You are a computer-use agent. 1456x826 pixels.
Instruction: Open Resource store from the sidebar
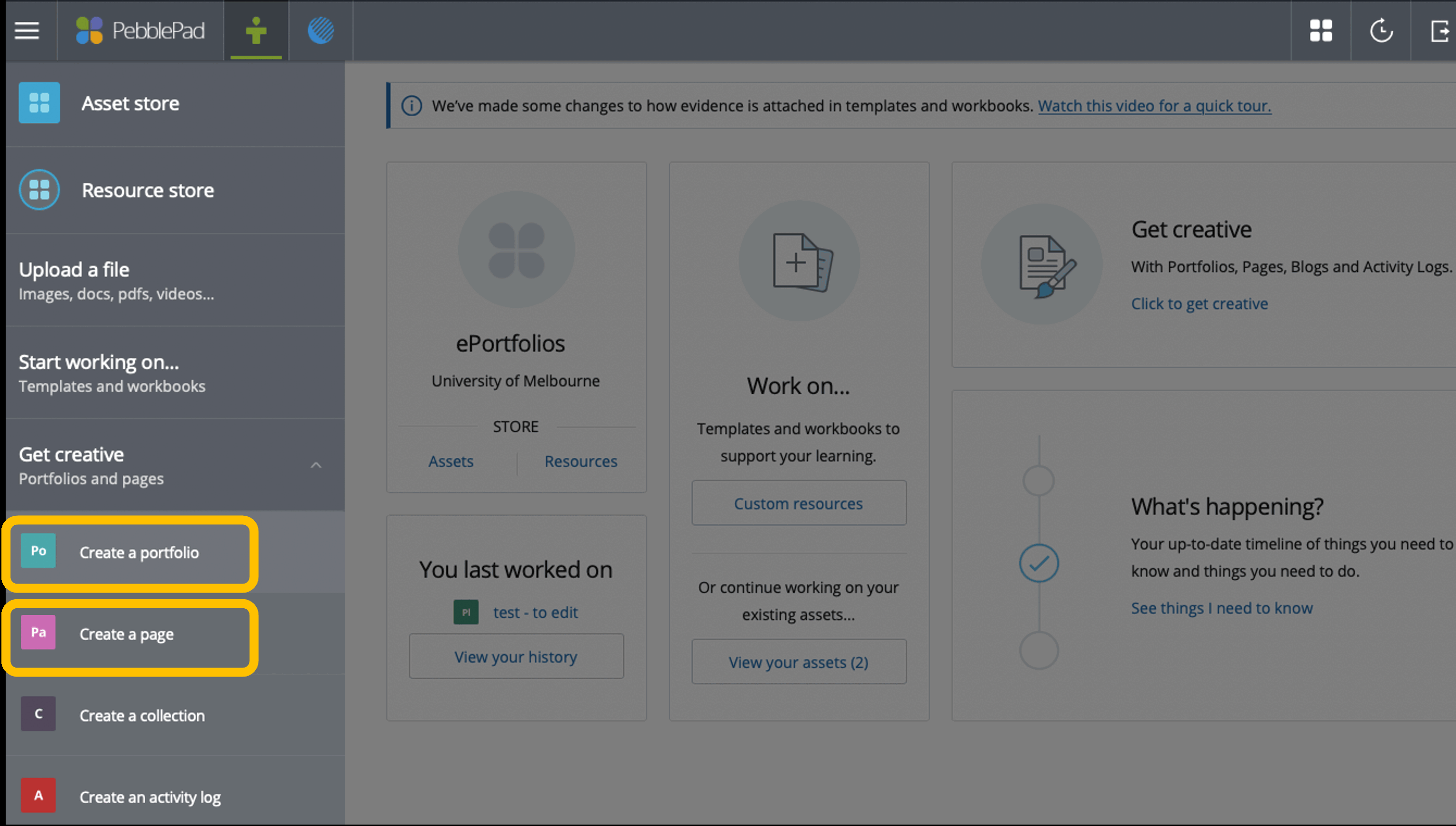tap(175, 191)
